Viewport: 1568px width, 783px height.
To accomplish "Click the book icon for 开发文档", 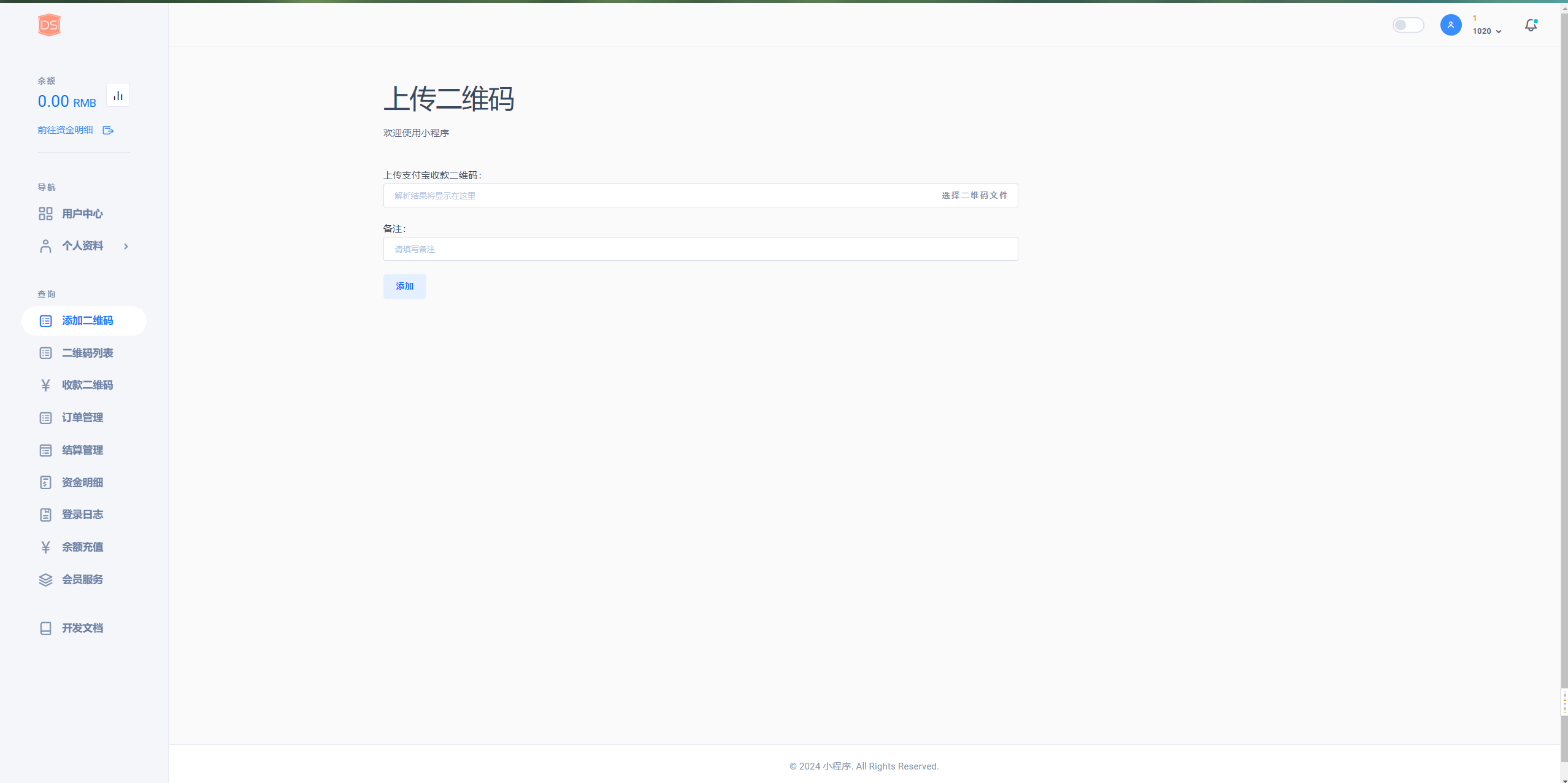I will click(x=45, y=628).
